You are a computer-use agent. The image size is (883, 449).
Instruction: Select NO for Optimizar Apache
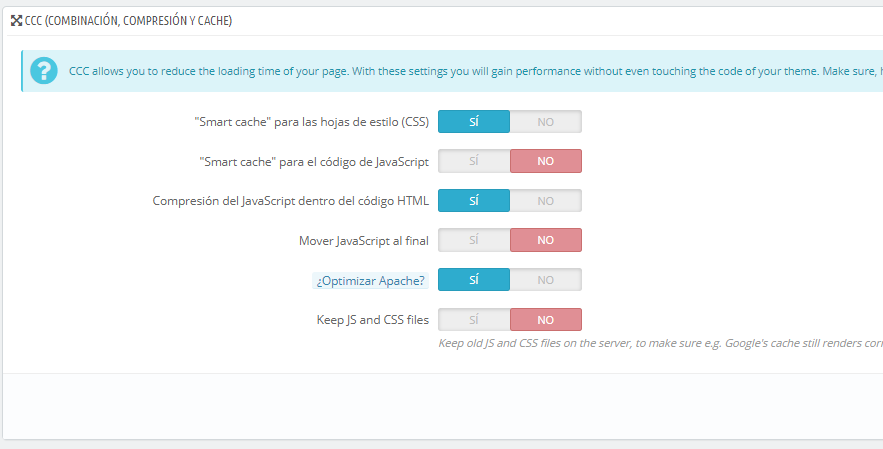point(545,279)
